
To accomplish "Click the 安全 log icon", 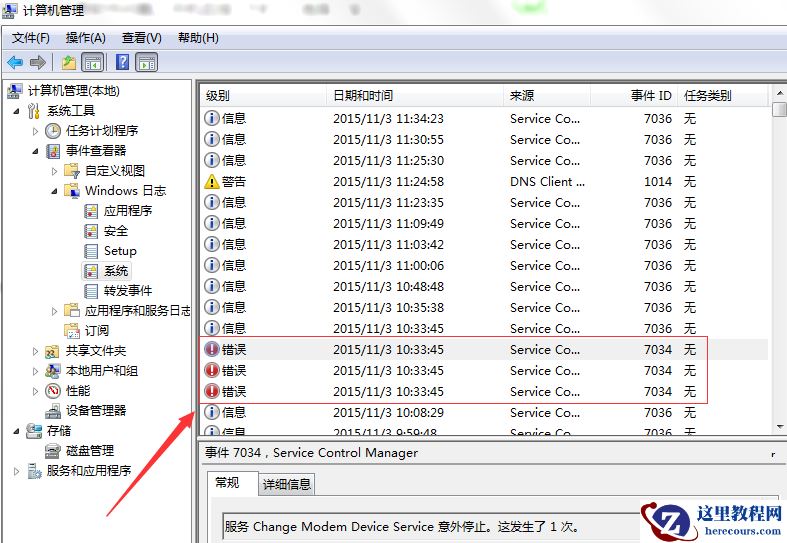I will (x=91, y=231).
